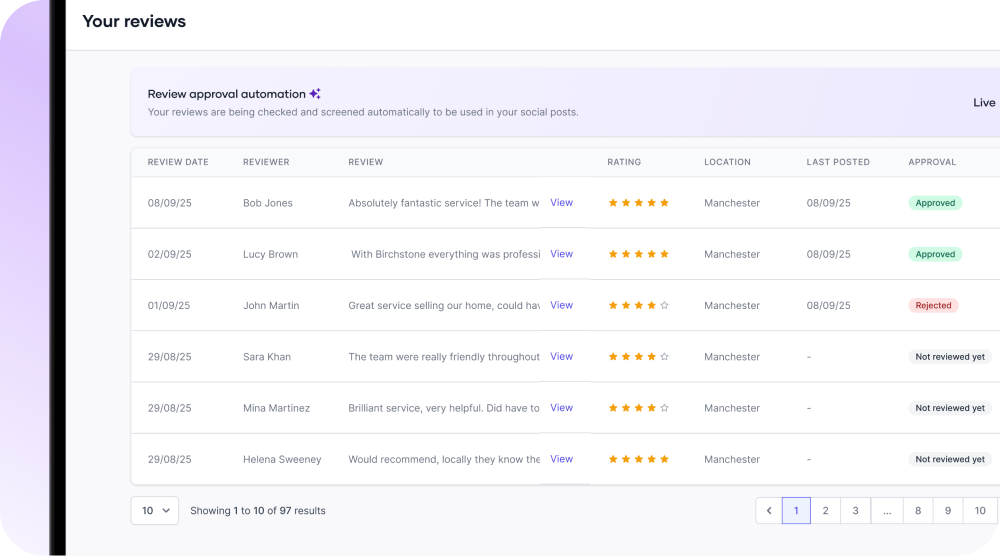Screen dimensions: 1000x556
Task: Click Sara Khan's Not reviewed yet badge
Action: (949, 357)
